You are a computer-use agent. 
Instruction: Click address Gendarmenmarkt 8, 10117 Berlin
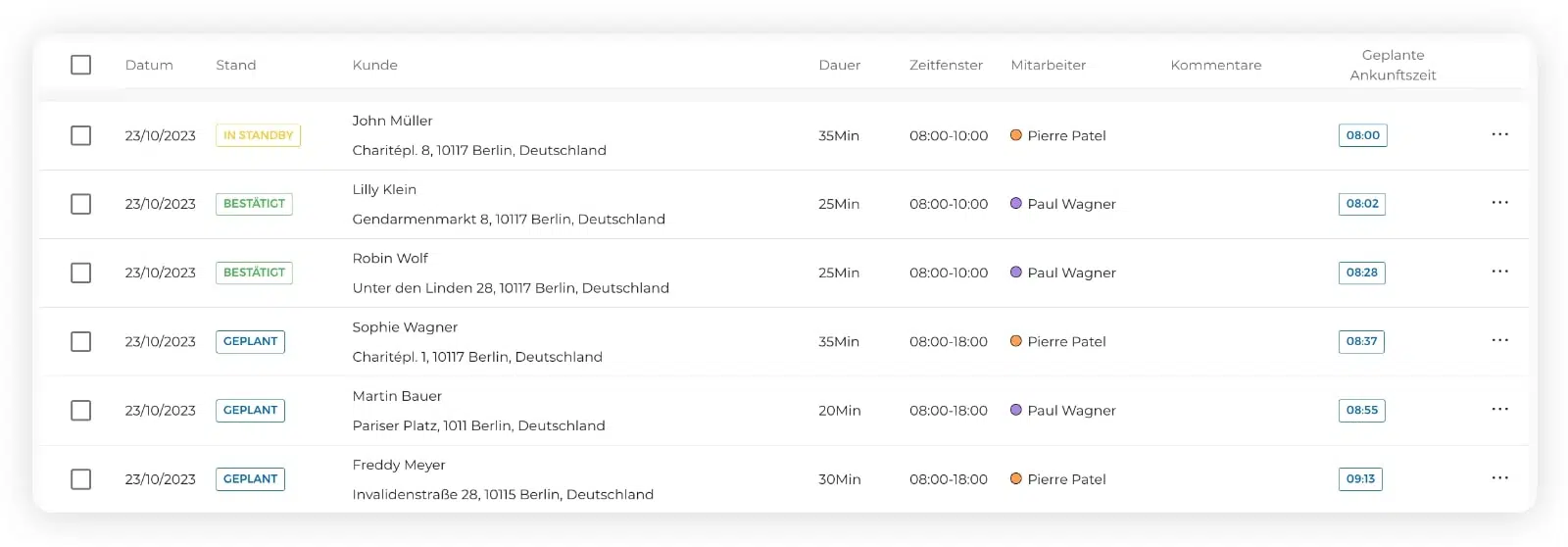pyautogui.click(x=509, y=219)
